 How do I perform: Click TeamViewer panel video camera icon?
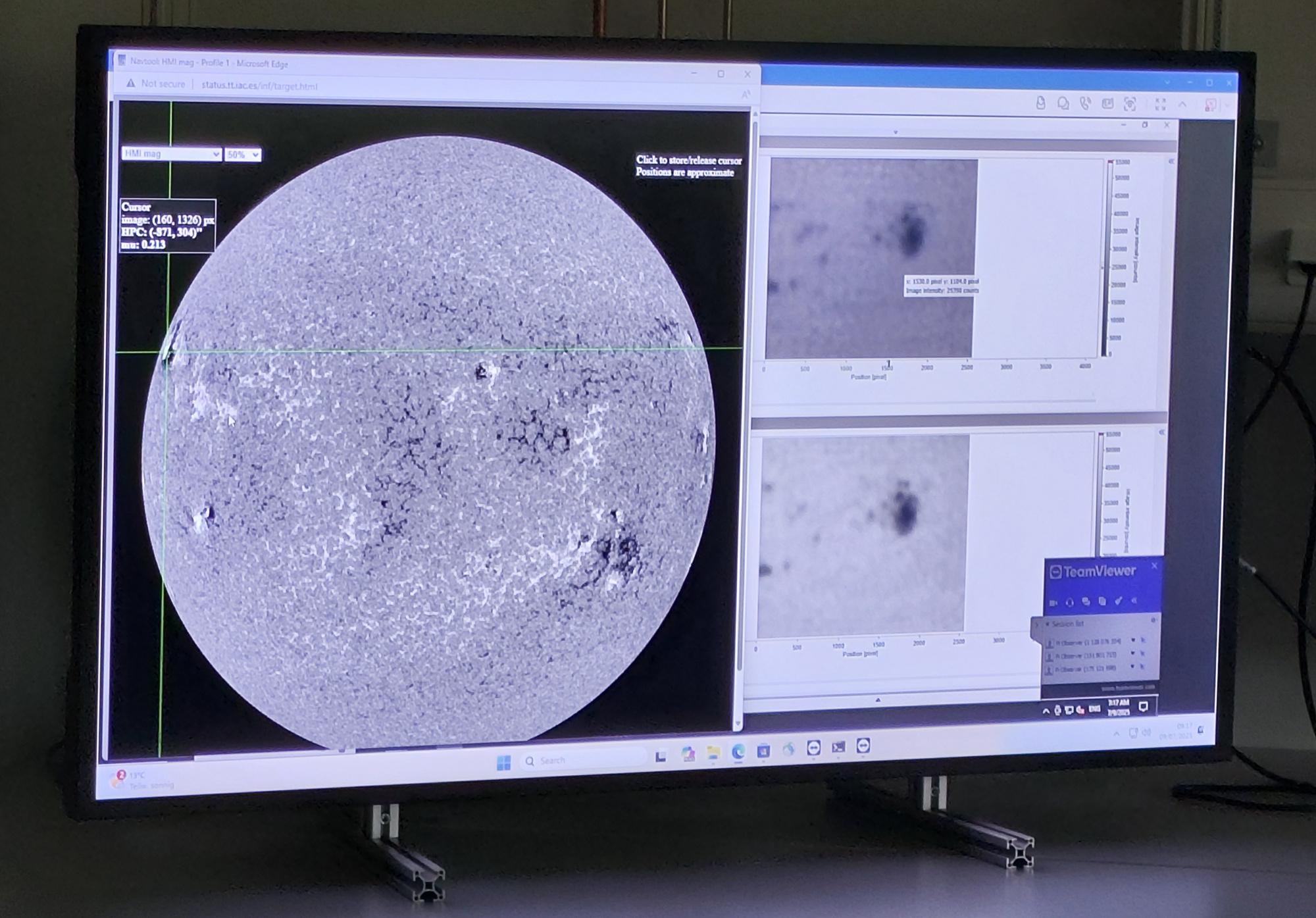click(x=1053, y=602)
